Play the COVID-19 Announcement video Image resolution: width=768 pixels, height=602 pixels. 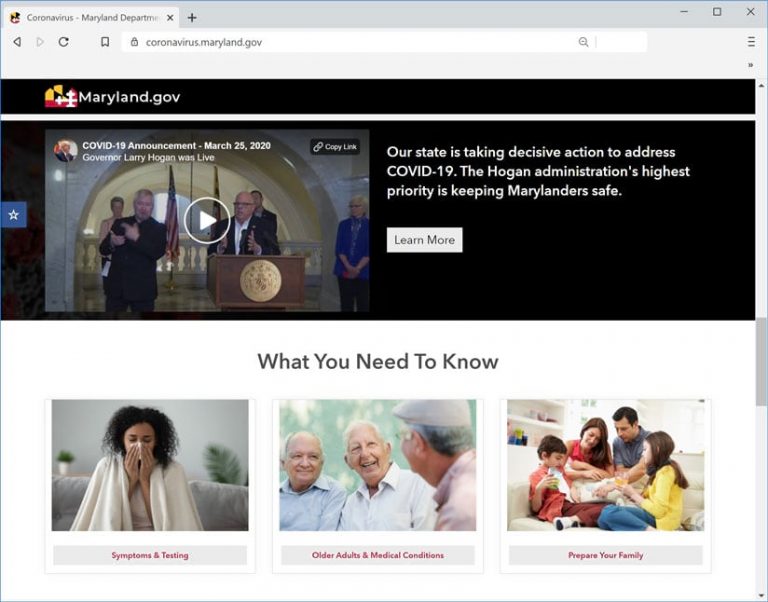click(207, 220)
